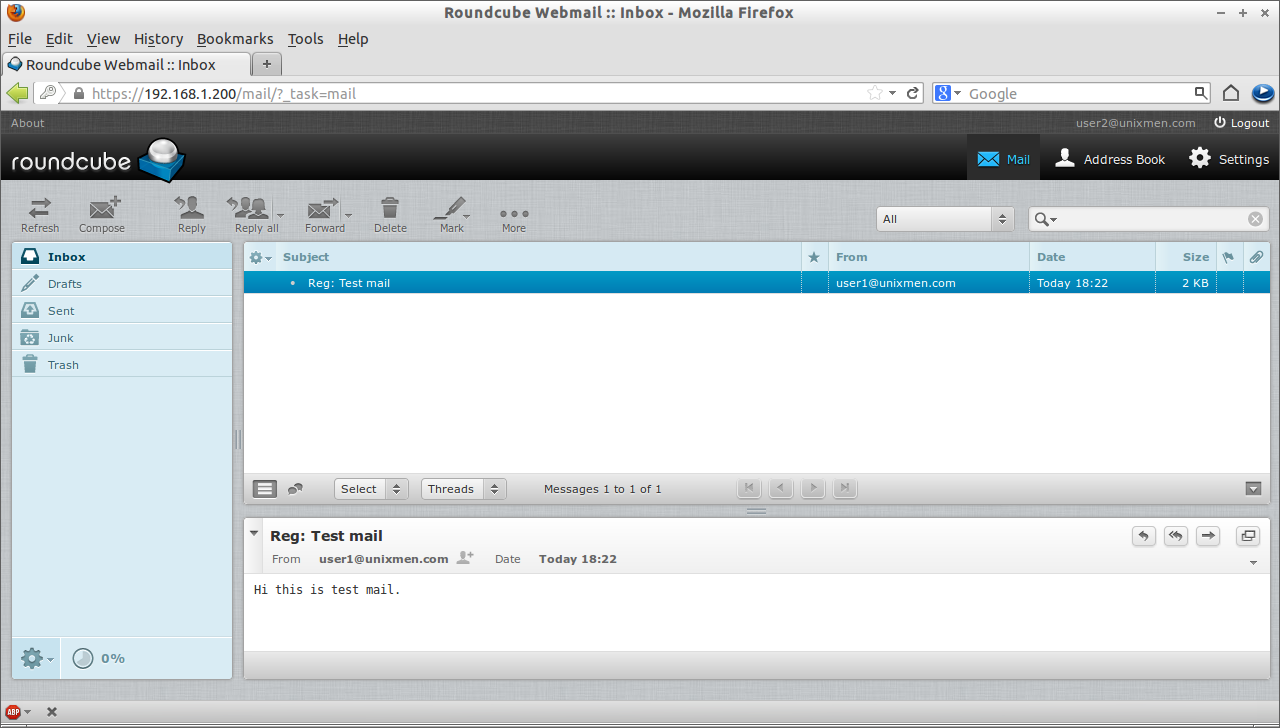
Task: Bookmark this page with the star
Action: (x=875, y=93)
